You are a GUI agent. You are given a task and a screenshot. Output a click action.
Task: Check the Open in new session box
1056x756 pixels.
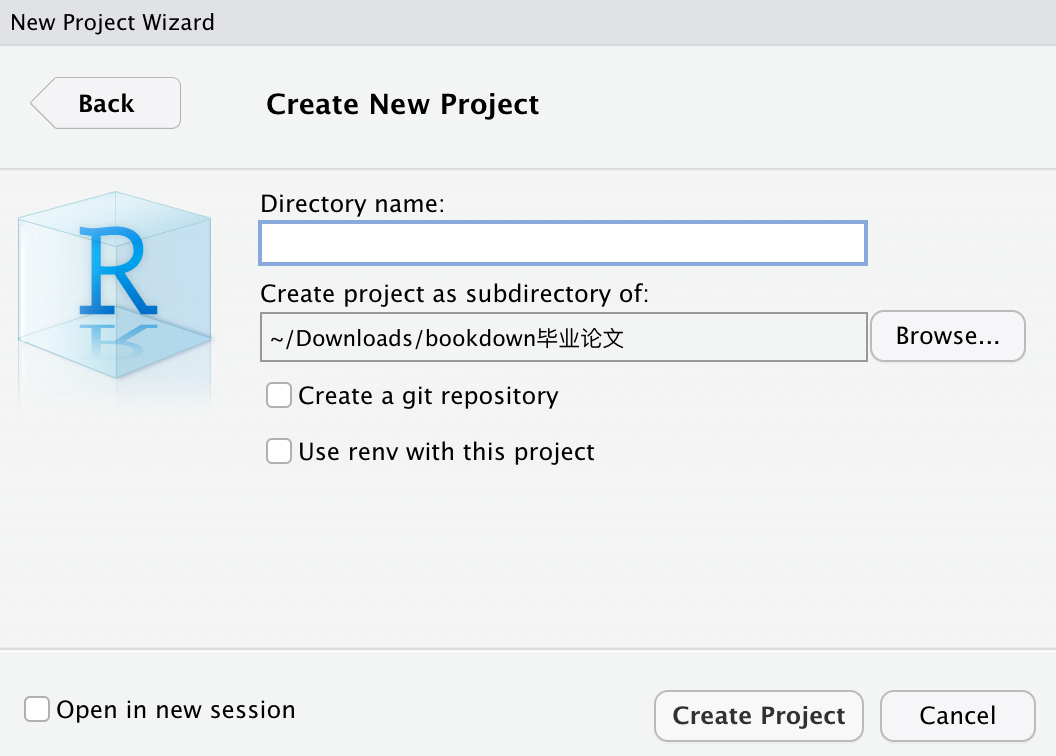point(37,710)
